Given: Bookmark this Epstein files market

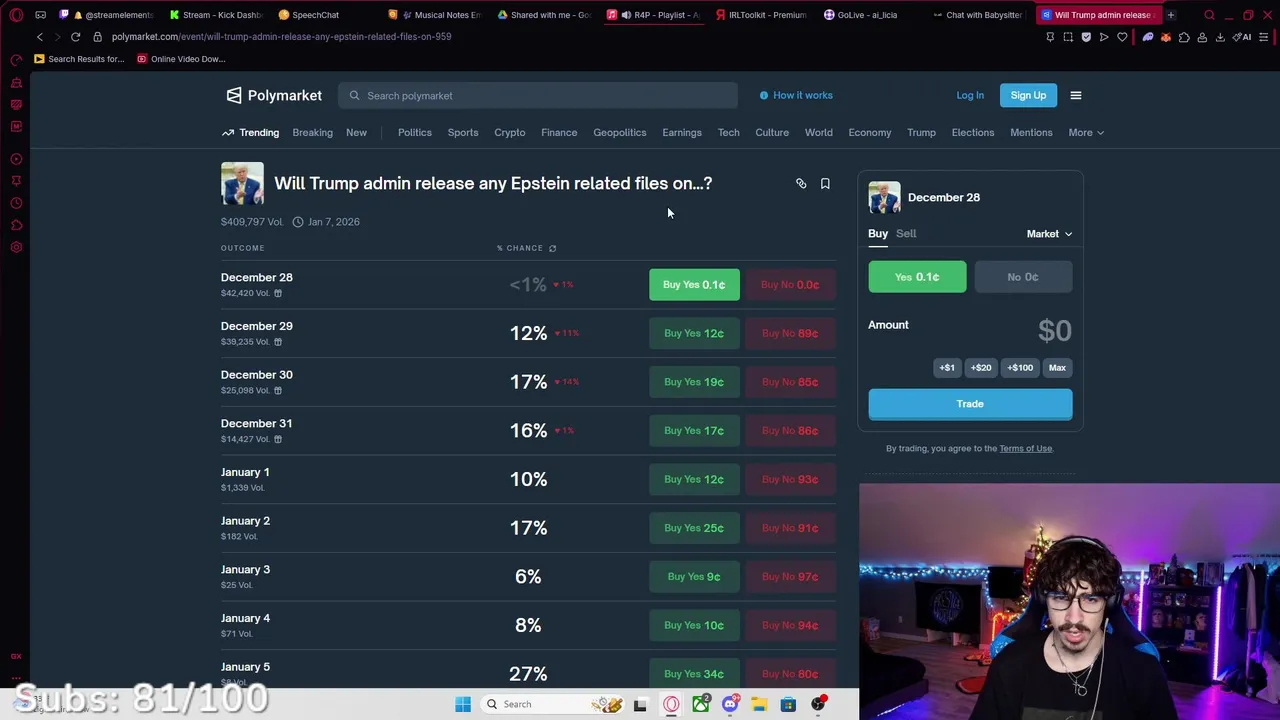Looking at the screenshot, I should click(x=825, y=184).
